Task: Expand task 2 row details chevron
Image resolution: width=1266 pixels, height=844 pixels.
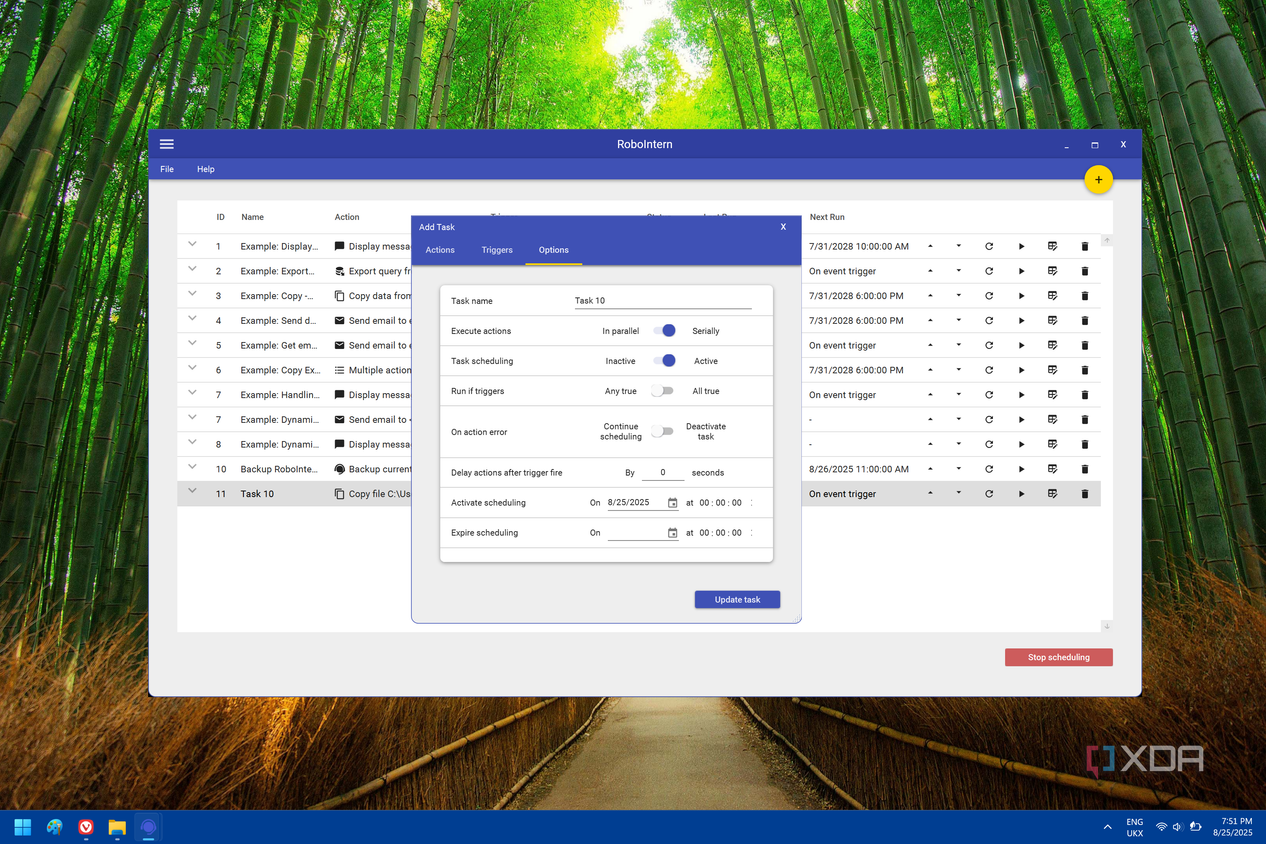Action: [x=192, y=268]
